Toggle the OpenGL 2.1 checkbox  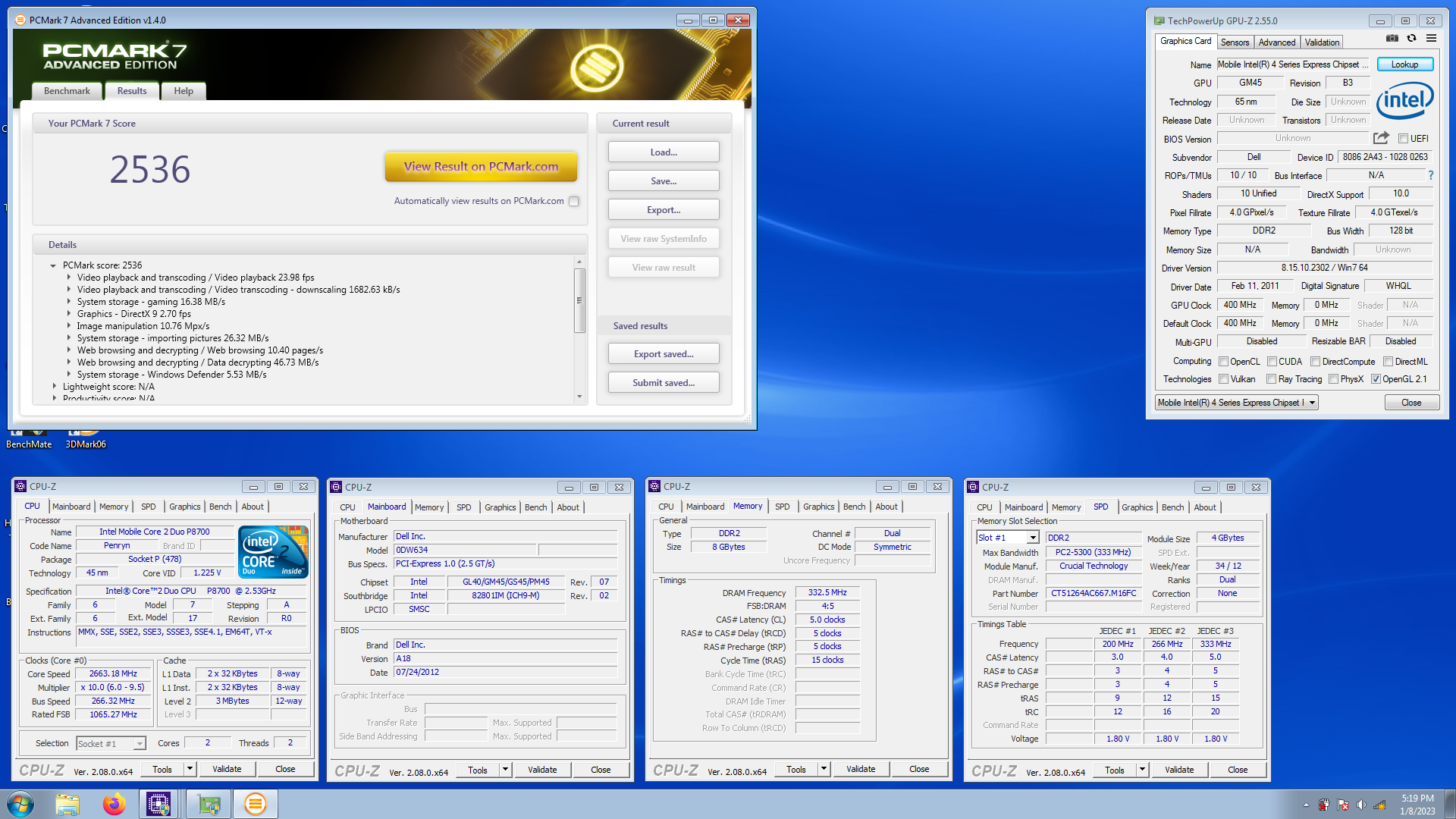tap(1376, 379)
